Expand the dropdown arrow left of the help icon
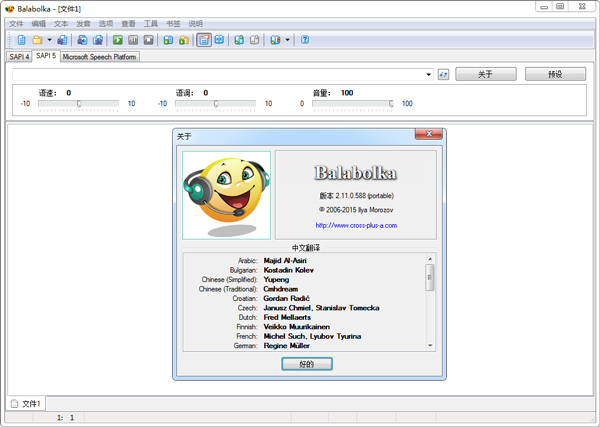Image resolution: width=600 pixels, height=427 pixels. coord(288,40)
